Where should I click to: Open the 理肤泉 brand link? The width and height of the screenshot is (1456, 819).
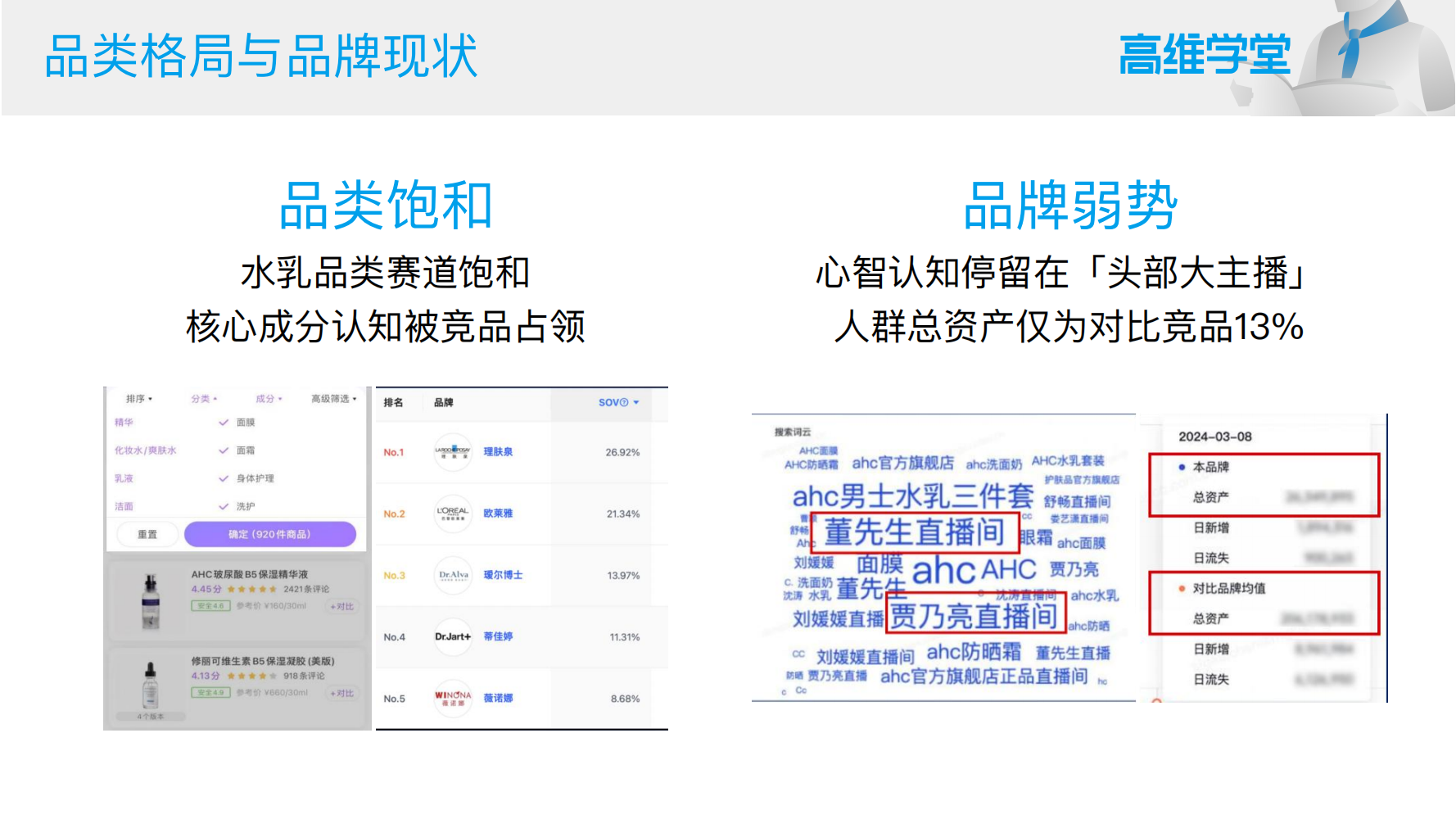click(x=498, y=452)
